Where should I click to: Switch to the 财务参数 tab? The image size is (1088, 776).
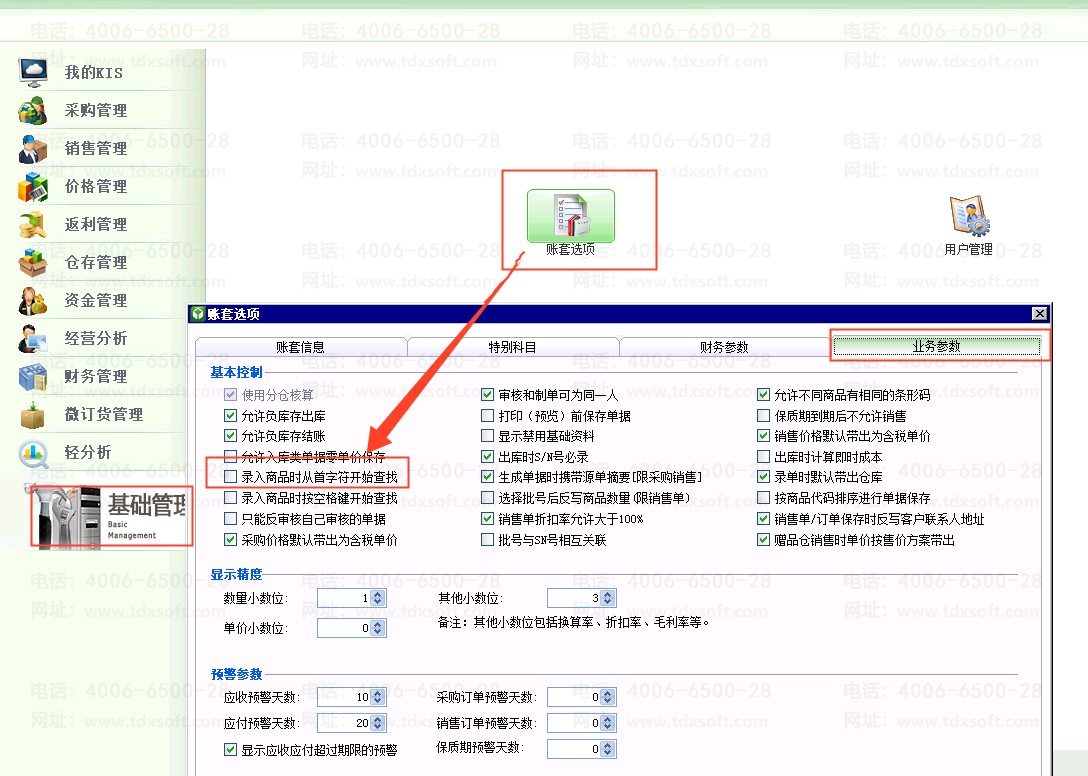(x=724, y=347)
